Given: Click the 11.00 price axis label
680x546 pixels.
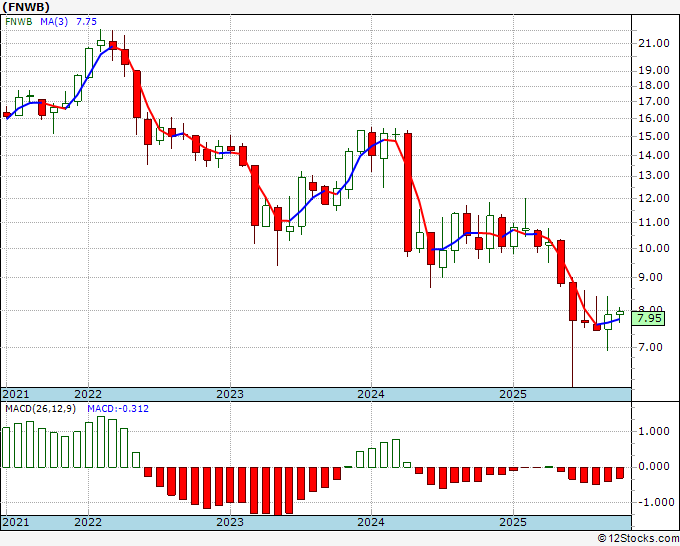Looking at the screenshot, I should tap(654, 222).
